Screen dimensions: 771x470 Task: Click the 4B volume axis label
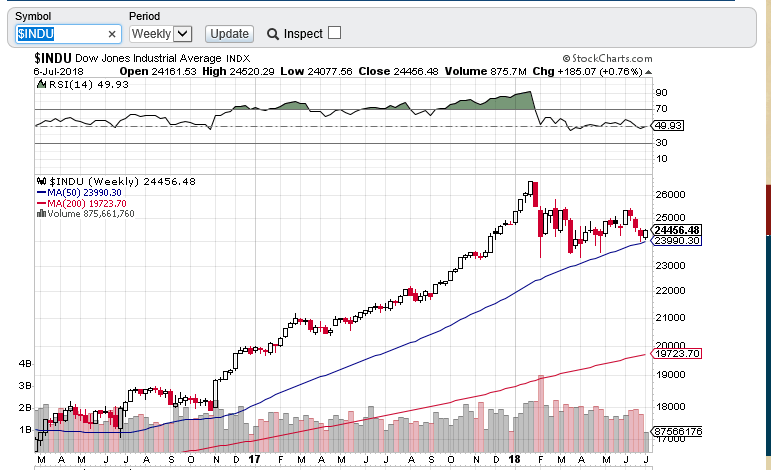pyautogui.click(x=25, y=364)
